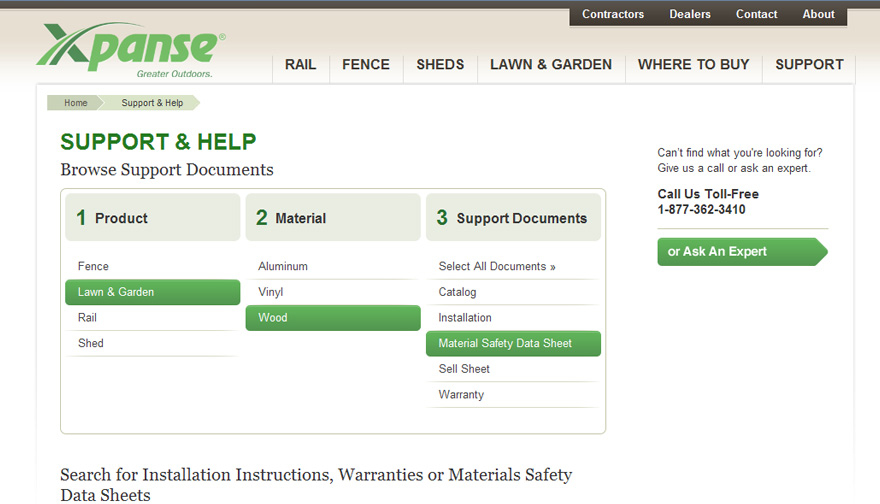This screenshot has height=504, width=880.
Task: Select the RAIL navigation tab
Action: (301, 65)
